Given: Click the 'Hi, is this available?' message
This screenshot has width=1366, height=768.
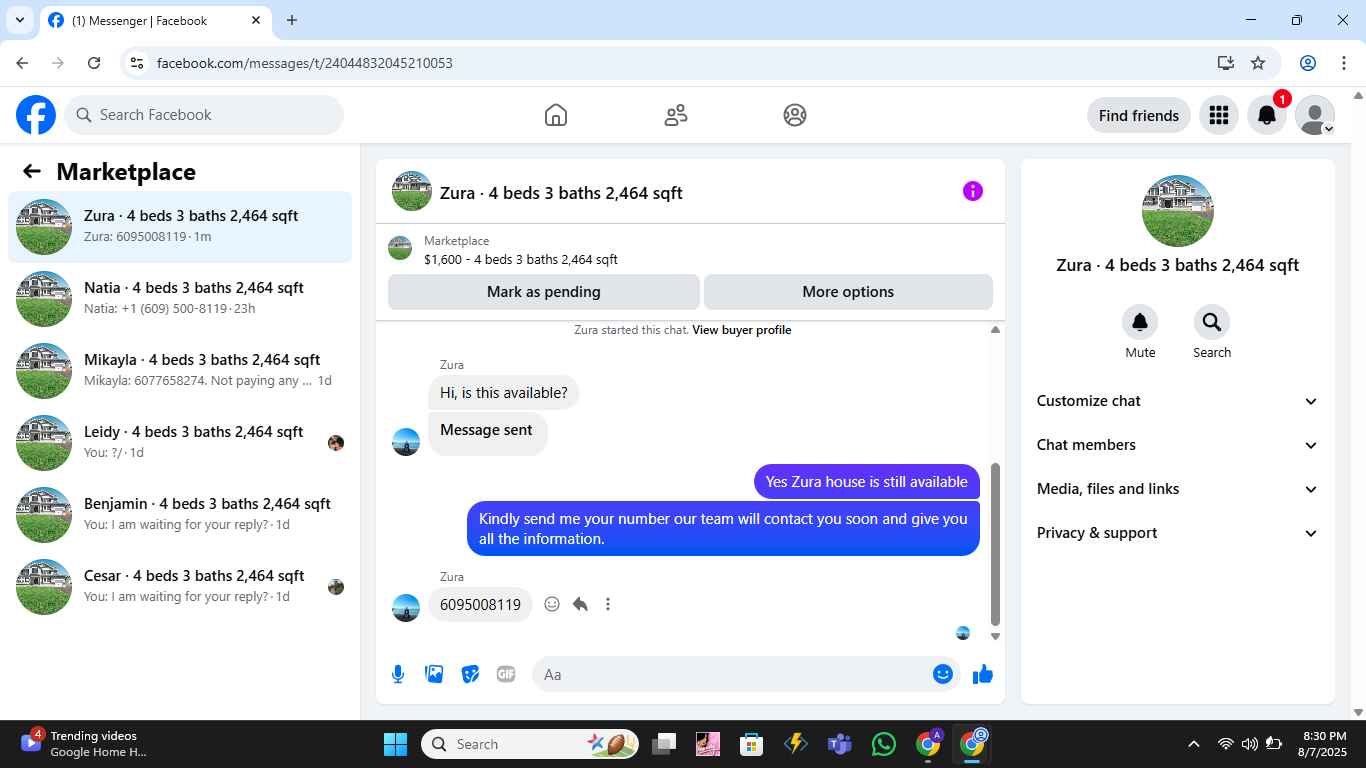Looking at the screenshot, I should pyautogui.click(x=504, y=393).
